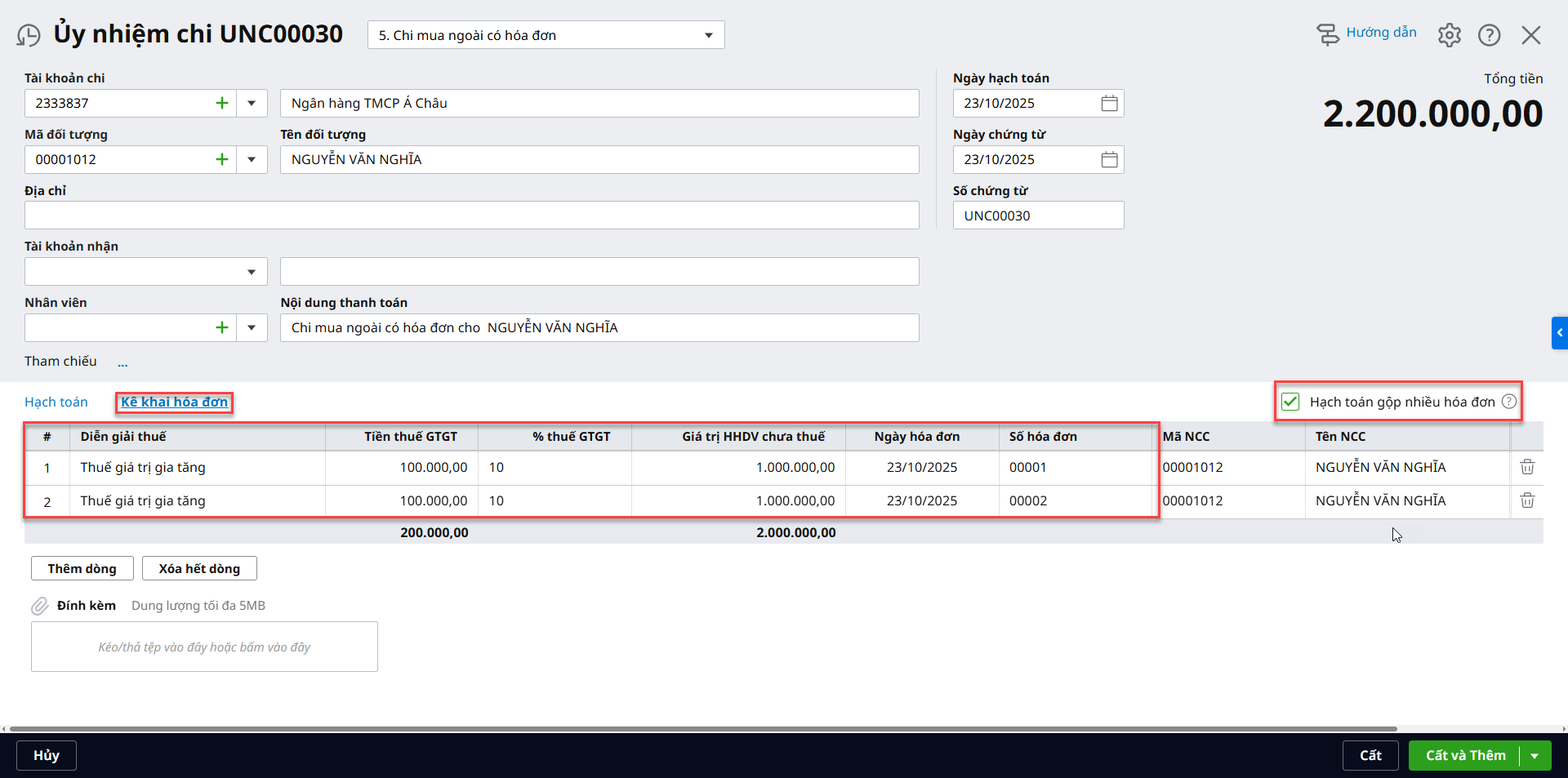The image size is (1568, 778).
Task: Switch to the Hạch toán tab
Action: coord(56,402)
